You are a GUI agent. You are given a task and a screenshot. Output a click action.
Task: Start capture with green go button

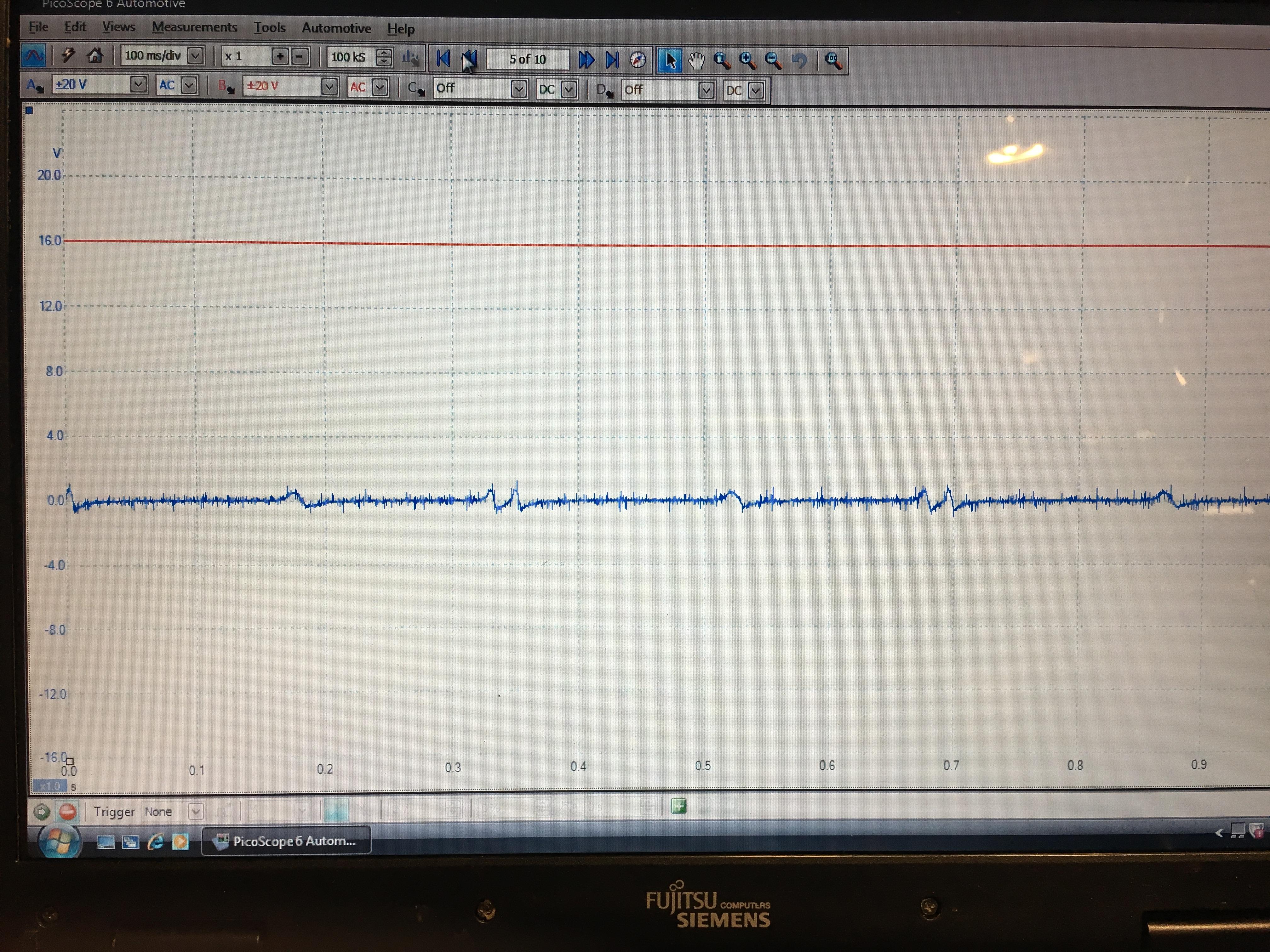tap(42, 811)
